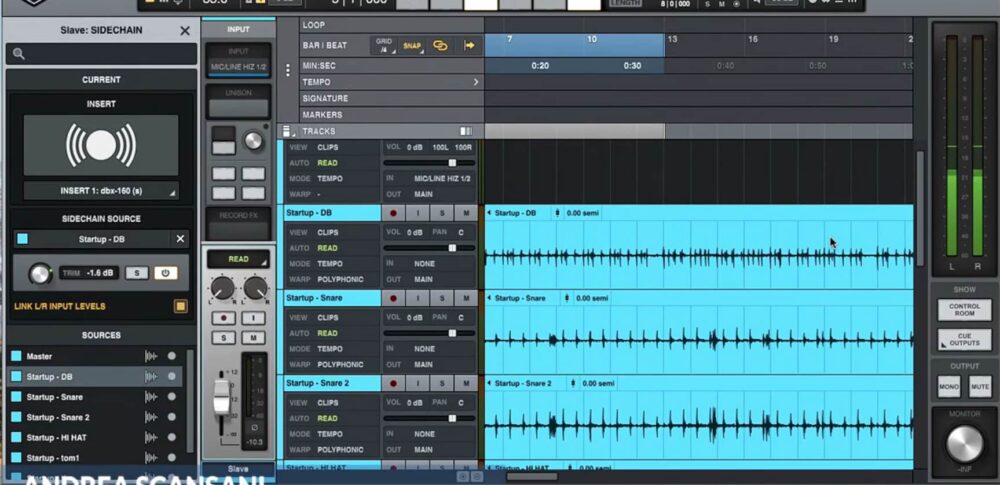This screenshot has height=485, width=1000.
Task: Toggle the MONO output button
Action: click(949, 387)
